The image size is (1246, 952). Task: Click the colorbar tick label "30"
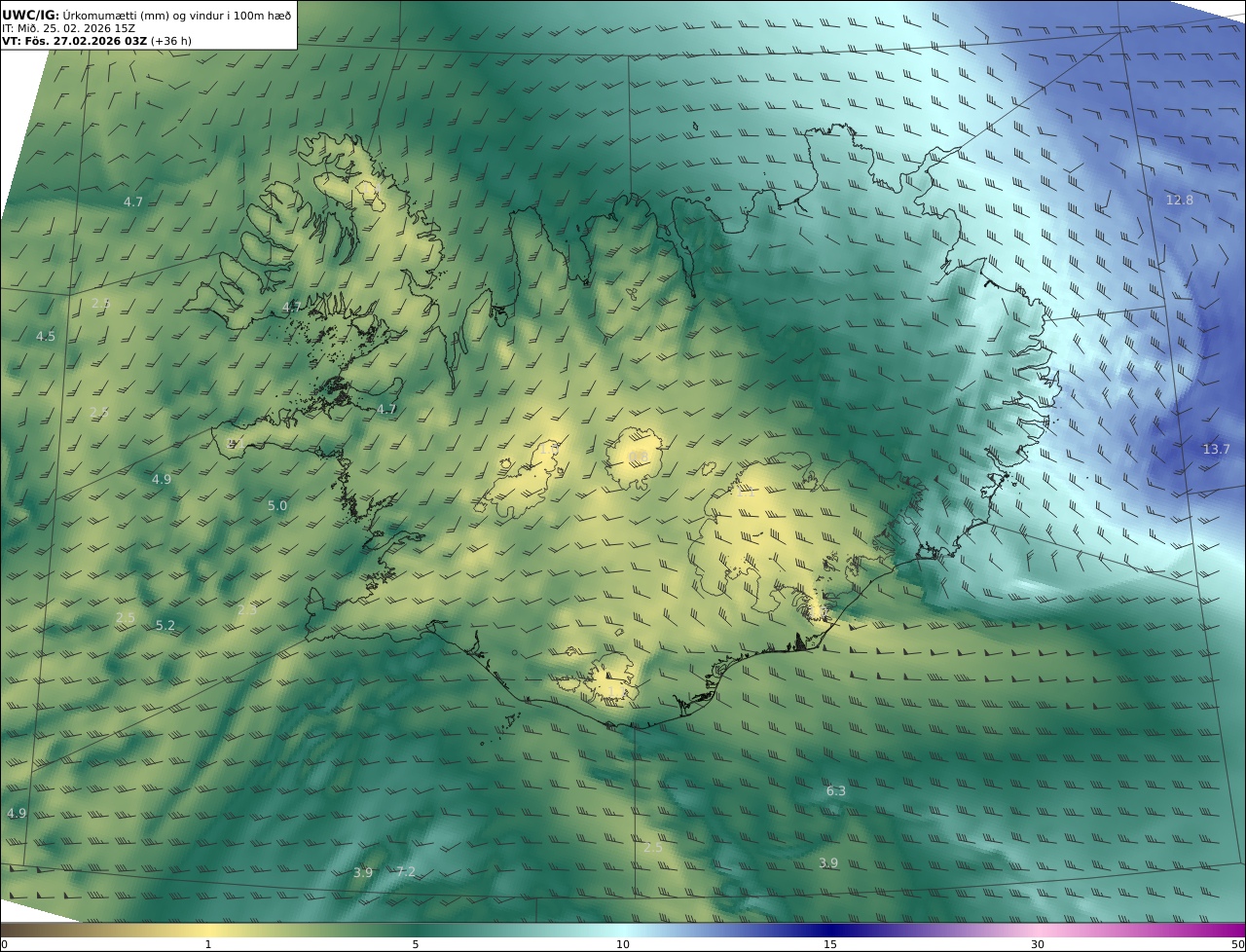[1038, 944]
